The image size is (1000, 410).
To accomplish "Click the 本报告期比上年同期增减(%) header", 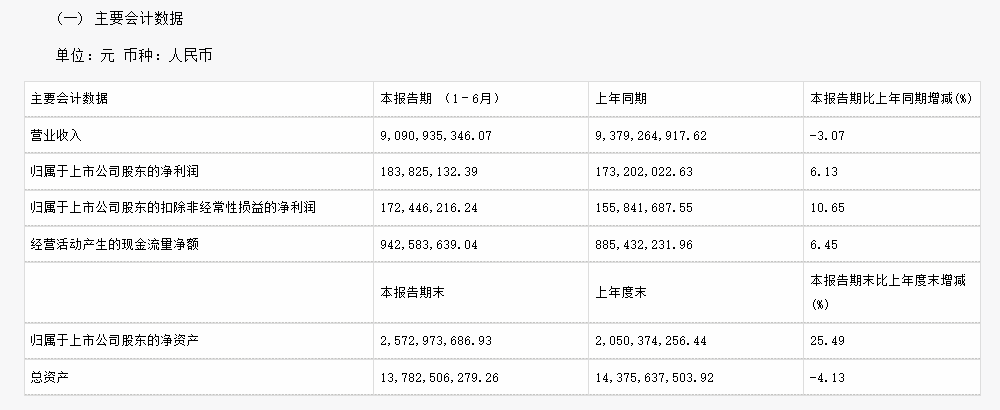I will (x=890, y=98).
